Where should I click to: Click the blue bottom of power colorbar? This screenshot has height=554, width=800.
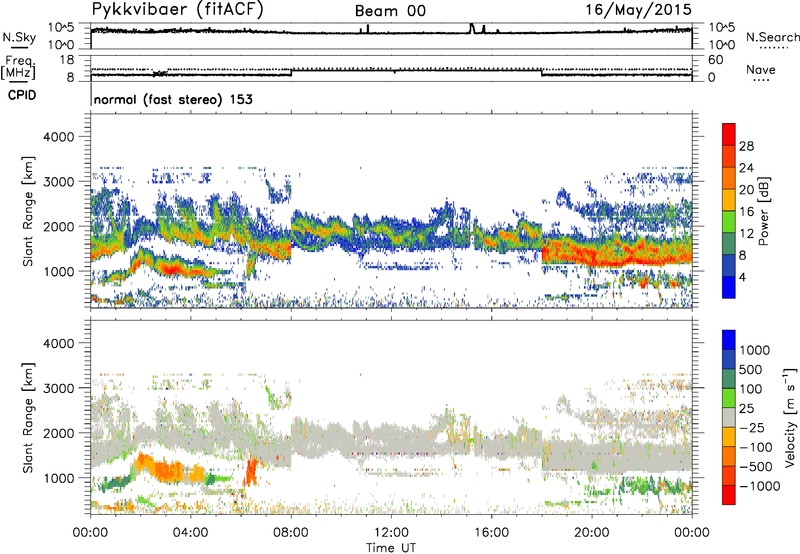(x=729, y=287)
